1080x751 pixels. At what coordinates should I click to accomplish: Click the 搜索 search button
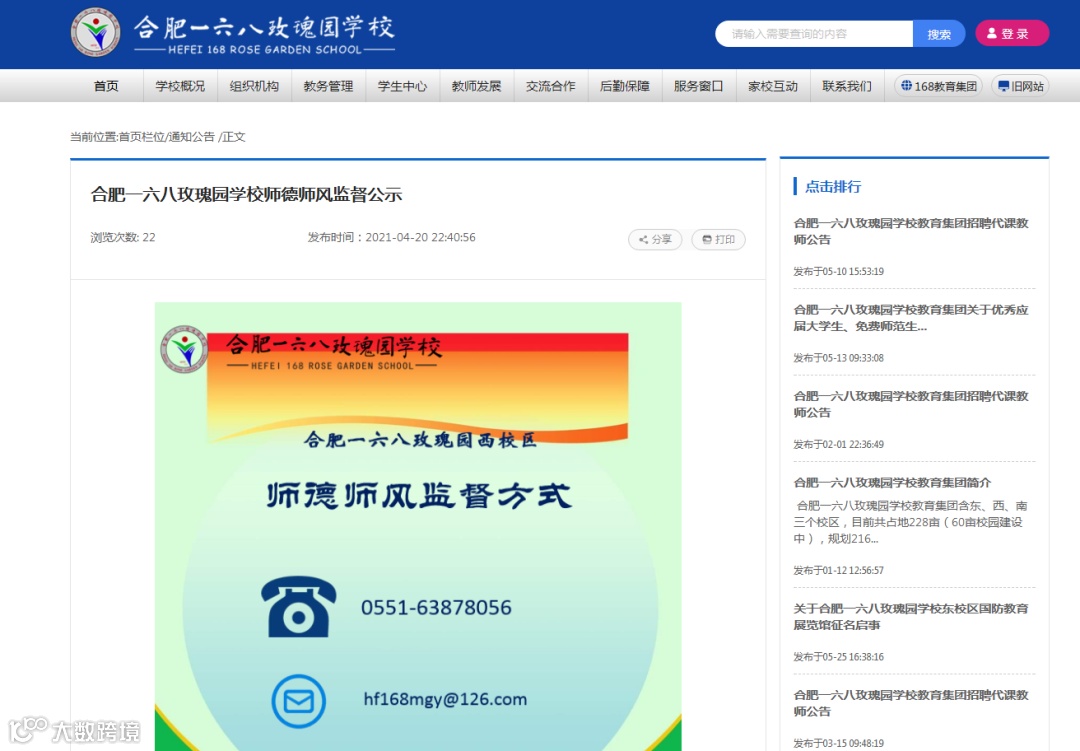(939, 34)
